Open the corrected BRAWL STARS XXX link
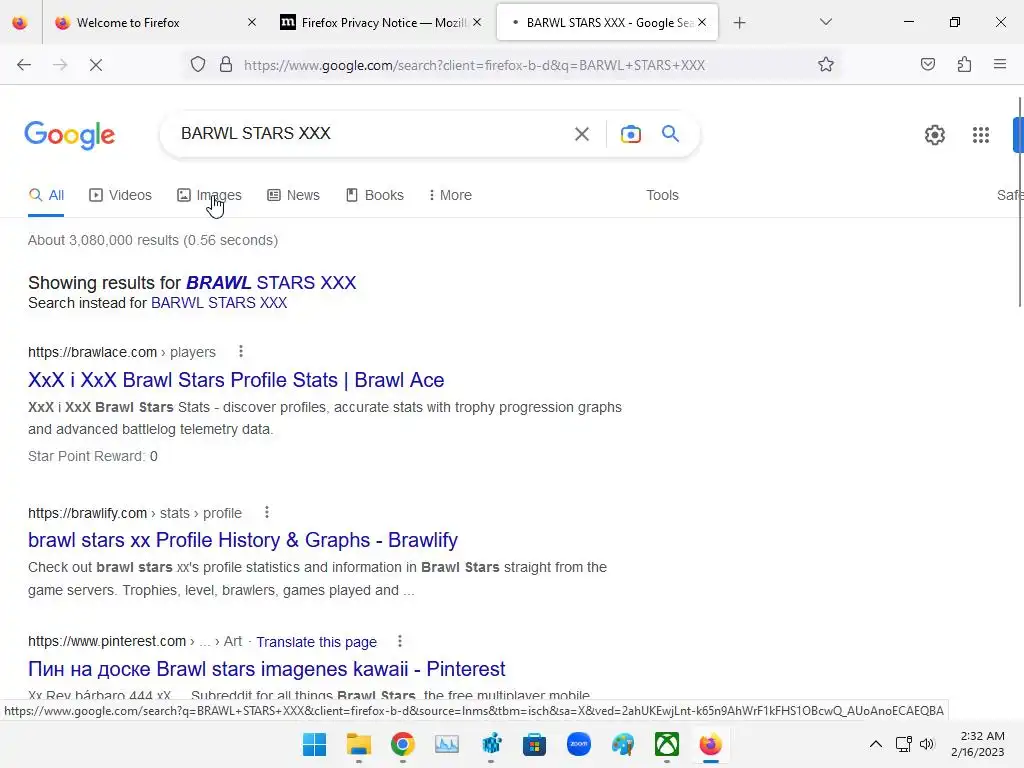Image resolution: width=1024 pixels, height=768 pixels. 271,283
